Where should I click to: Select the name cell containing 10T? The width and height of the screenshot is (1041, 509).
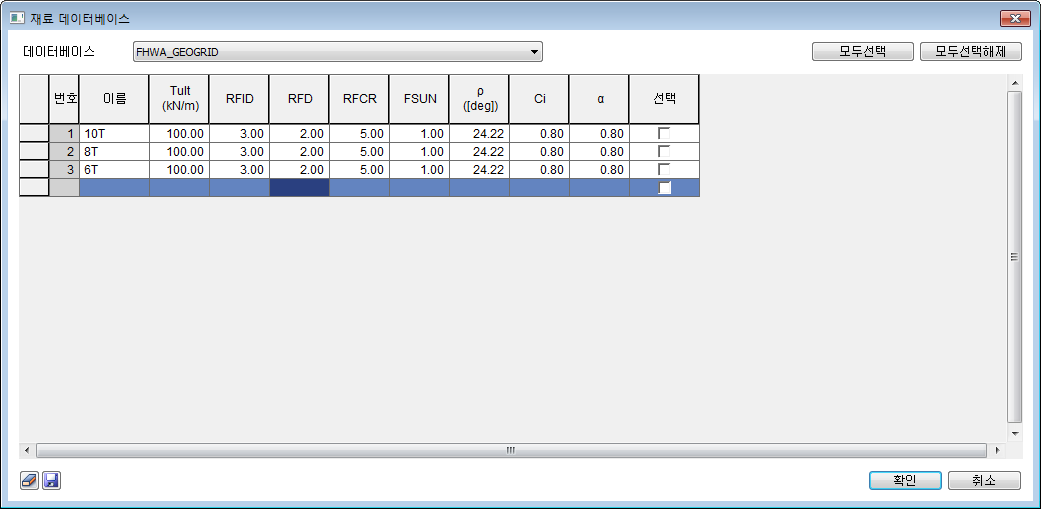point(114,134)
